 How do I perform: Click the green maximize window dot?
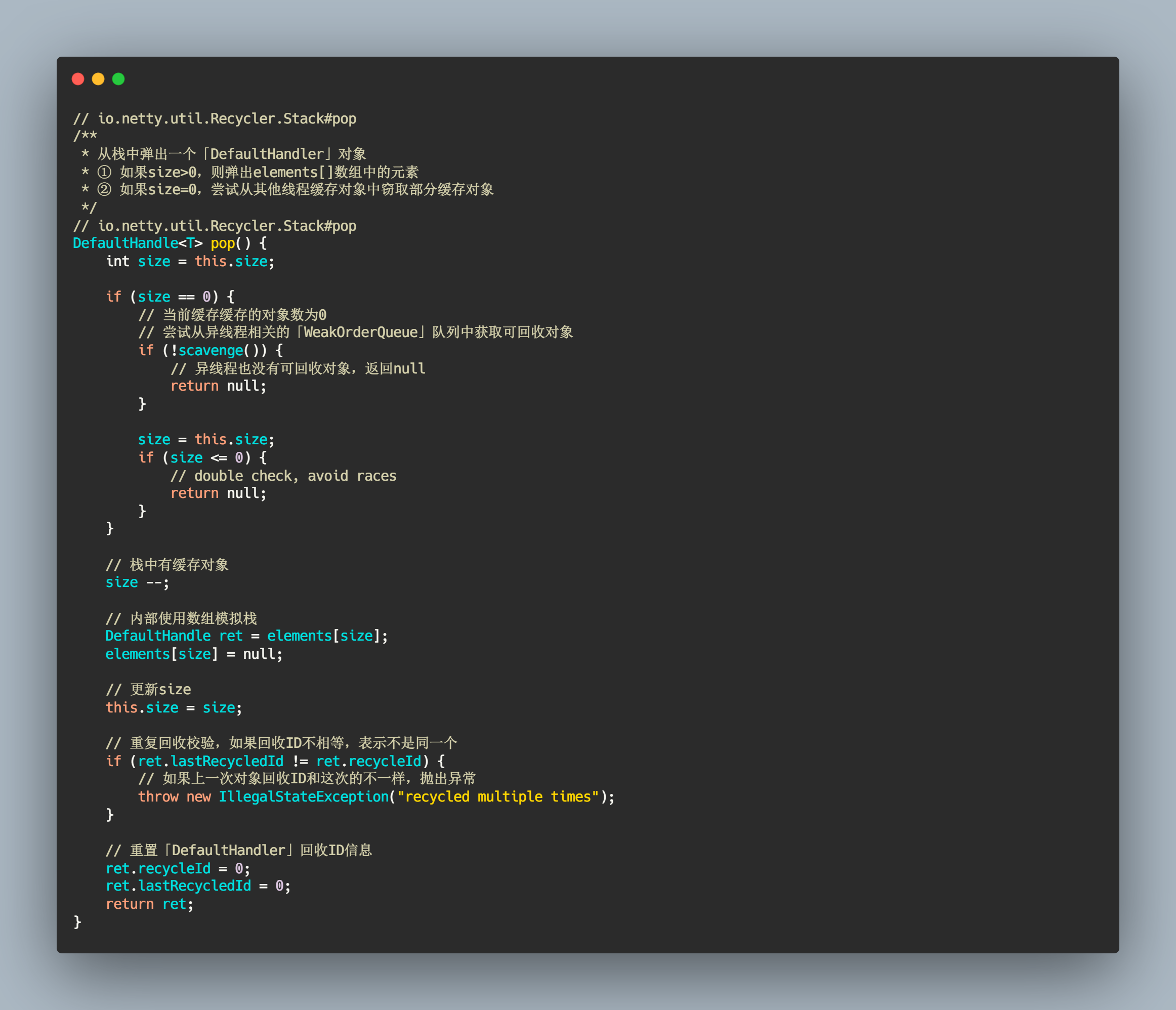tap(118, 79)
